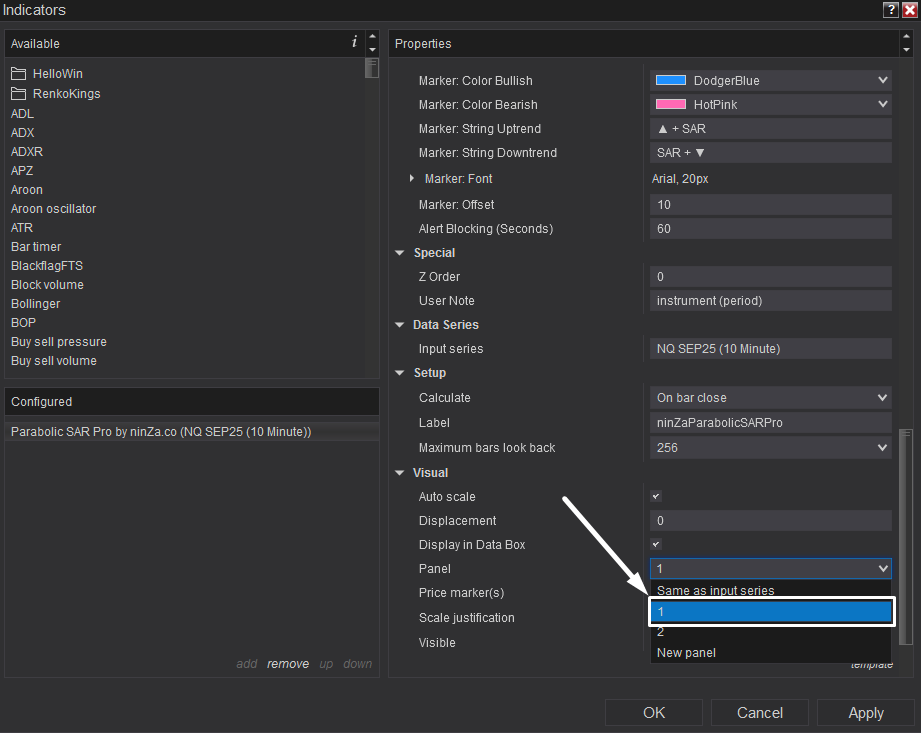Click the DodgerBlue color swatch
Viewport: 921px width, 733px height.
pos(671,80)
